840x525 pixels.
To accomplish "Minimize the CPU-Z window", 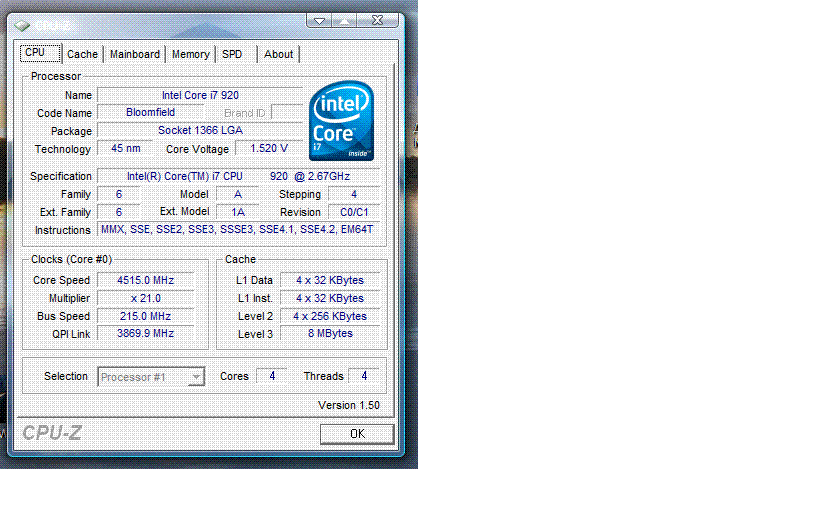I will point(319,21).
